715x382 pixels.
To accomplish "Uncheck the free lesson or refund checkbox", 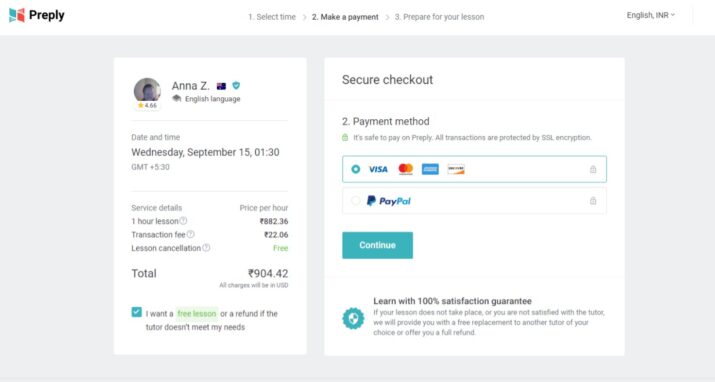I will coord(136,312).
